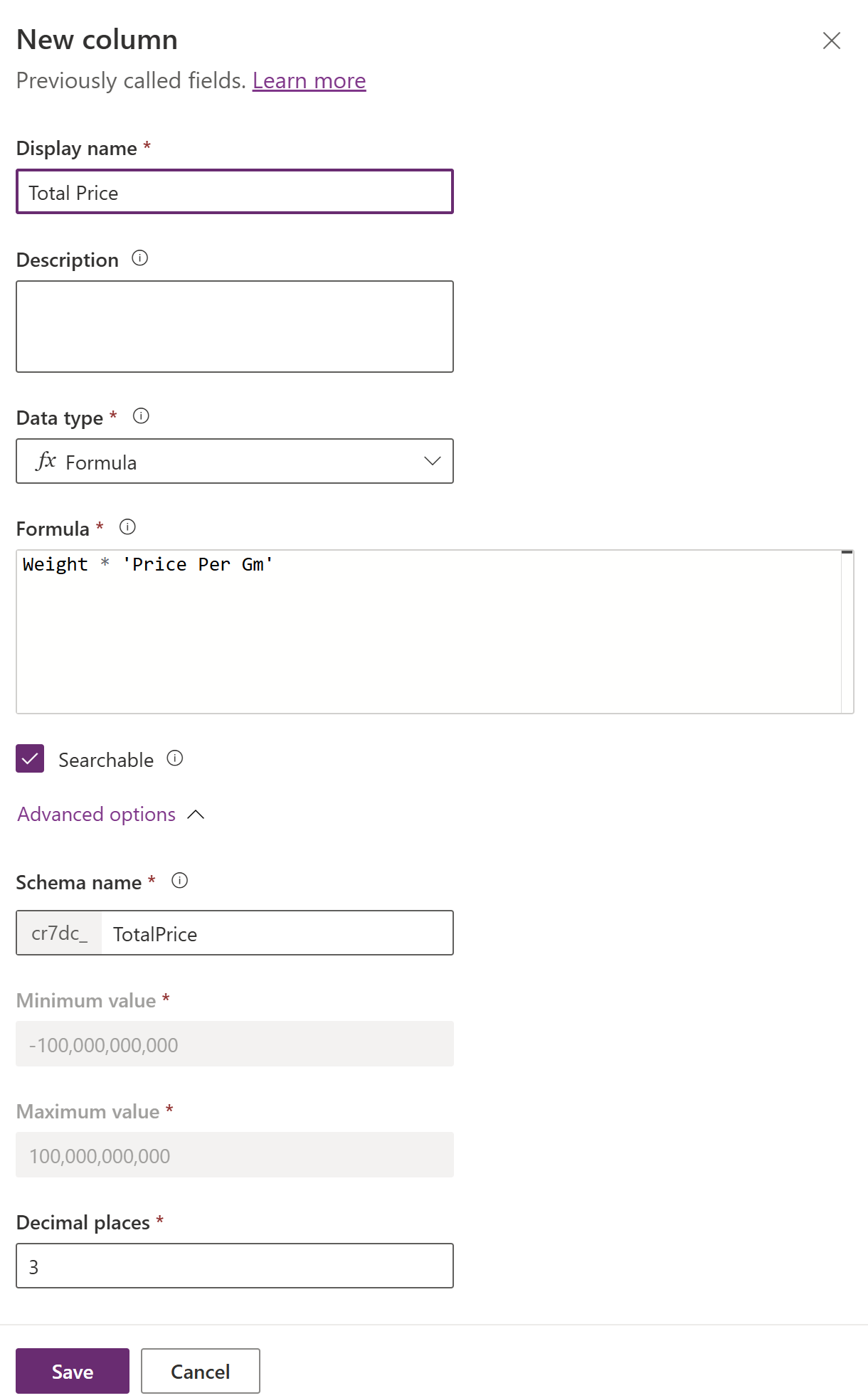868x1398 pixels.
Task: Close the New column panel
Action: tap(832, 41)
